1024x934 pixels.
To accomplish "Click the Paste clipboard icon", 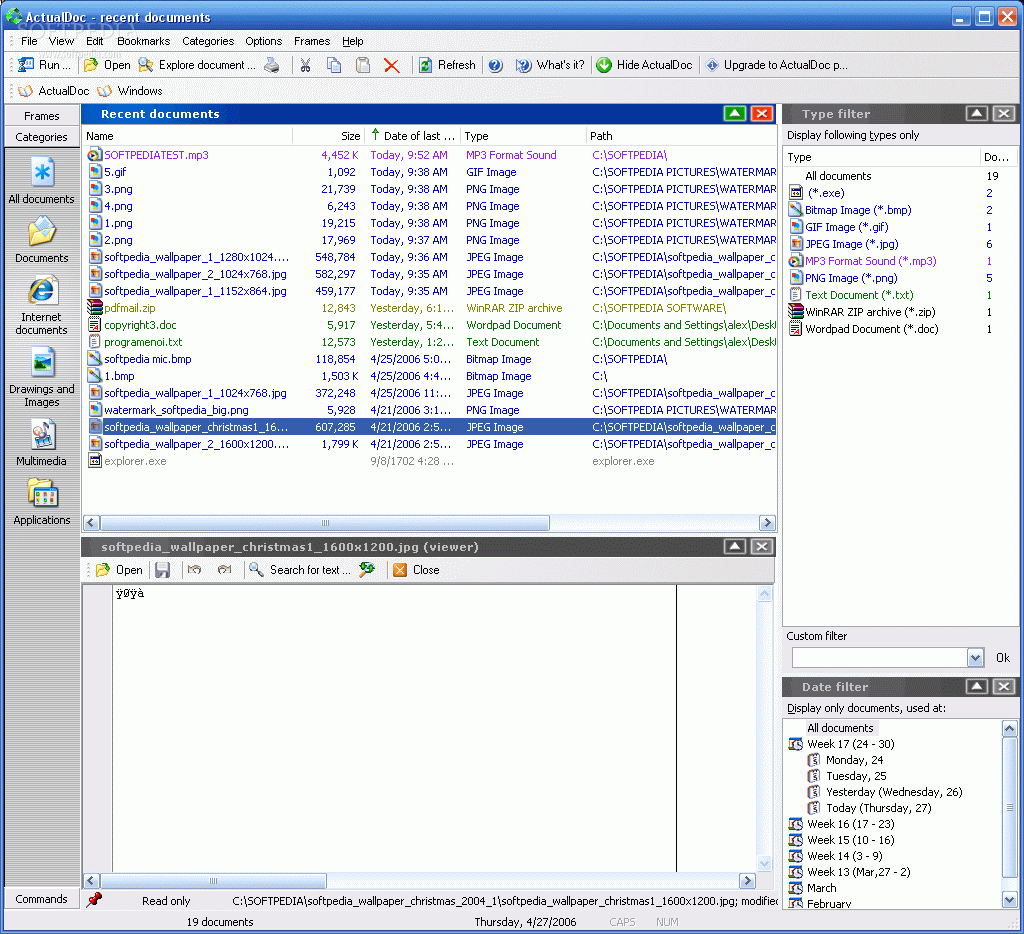I will click(362, 65).
